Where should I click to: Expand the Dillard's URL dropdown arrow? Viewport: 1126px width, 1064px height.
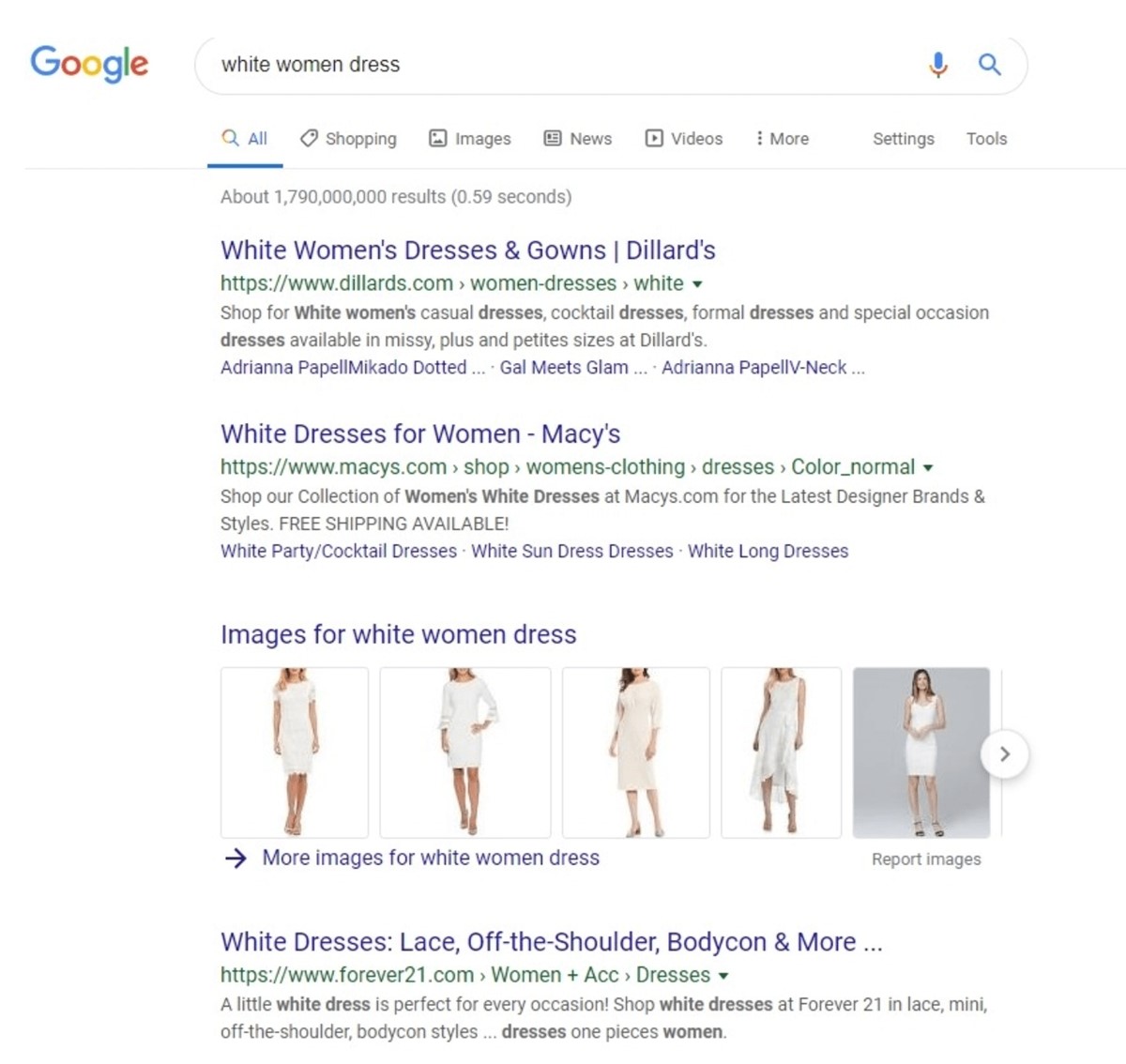[697, 284]
